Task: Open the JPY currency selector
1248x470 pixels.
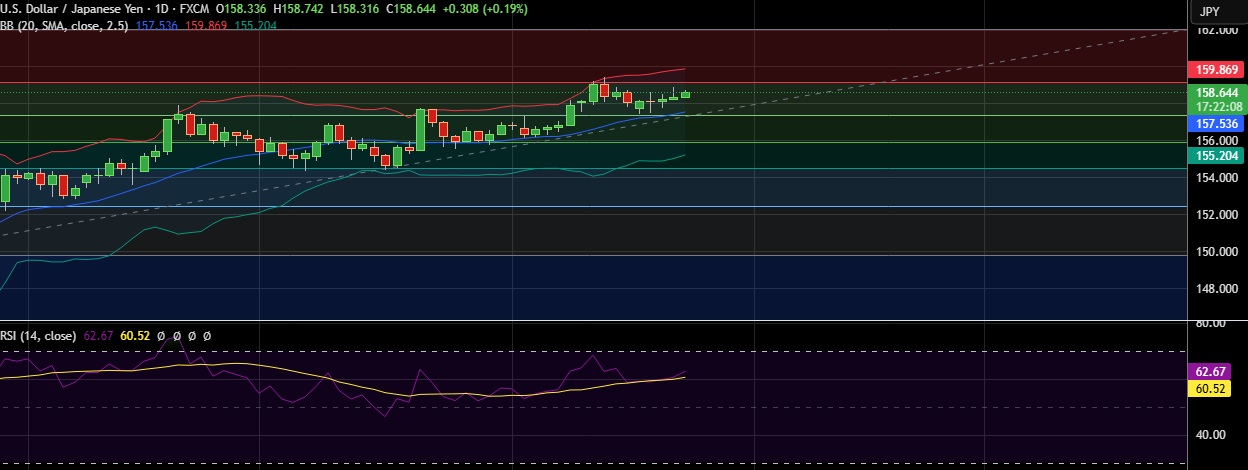Action: coord(1209,12)
